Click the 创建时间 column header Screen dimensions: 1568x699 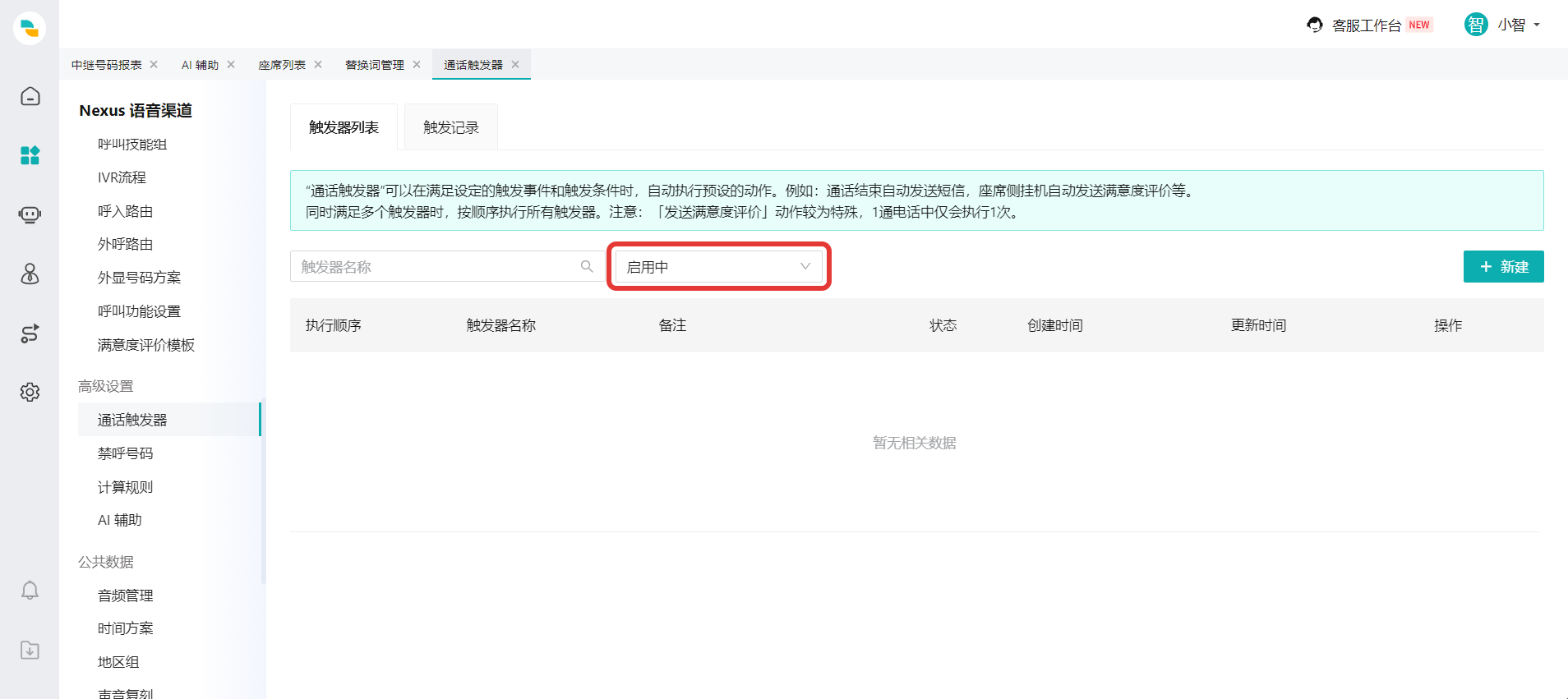click(1055, 325)
